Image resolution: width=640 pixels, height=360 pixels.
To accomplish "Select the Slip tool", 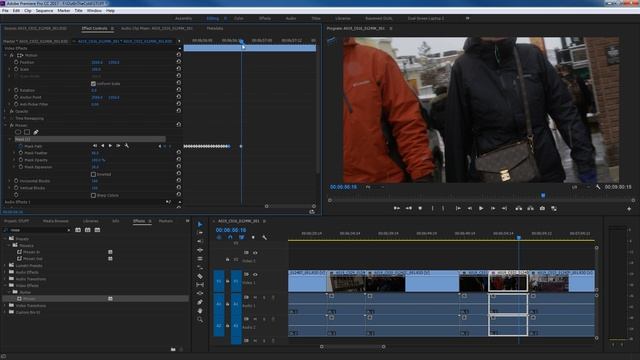I will [200, 284].
